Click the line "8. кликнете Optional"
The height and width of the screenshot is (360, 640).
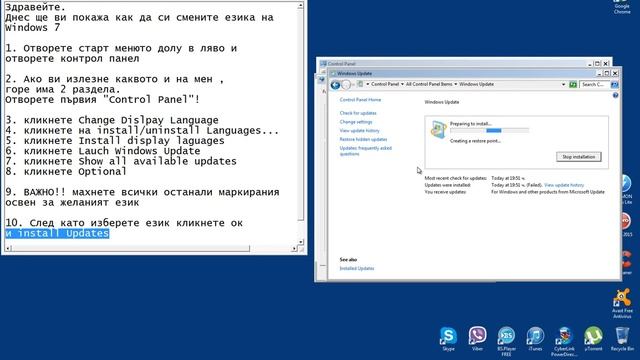click(66, 171)
